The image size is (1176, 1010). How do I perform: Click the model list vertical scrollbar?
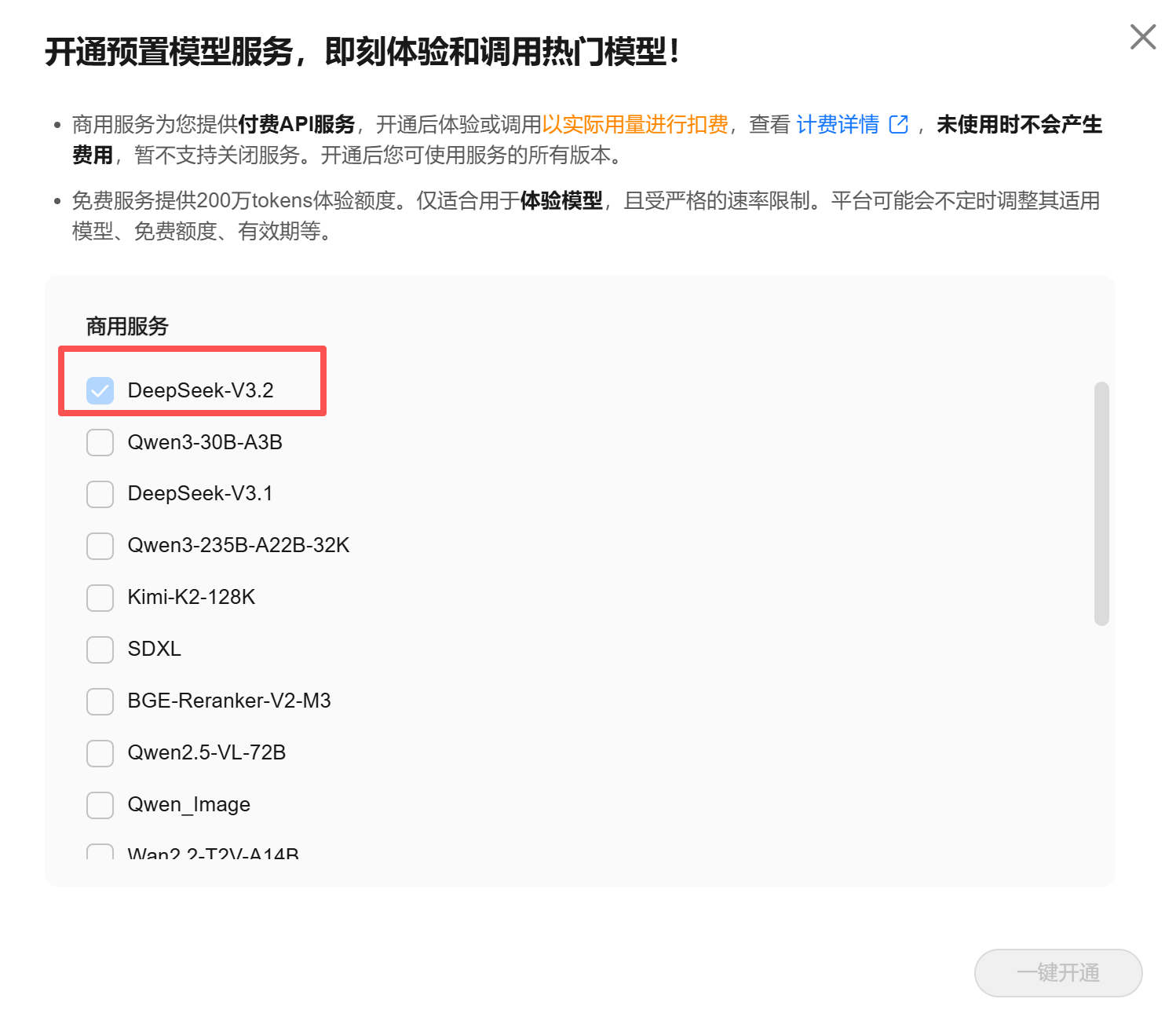tap(1101, 503)
